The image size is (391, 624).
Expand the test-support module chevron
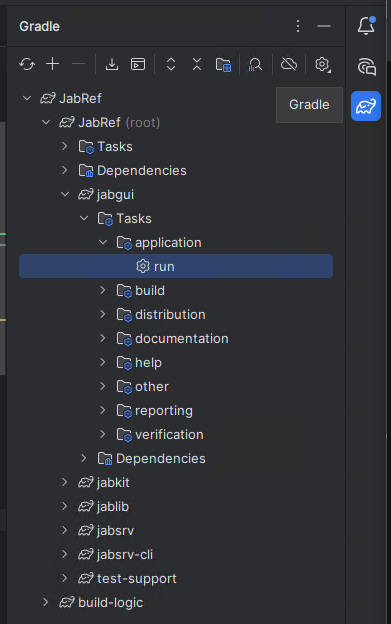point(65,578)
